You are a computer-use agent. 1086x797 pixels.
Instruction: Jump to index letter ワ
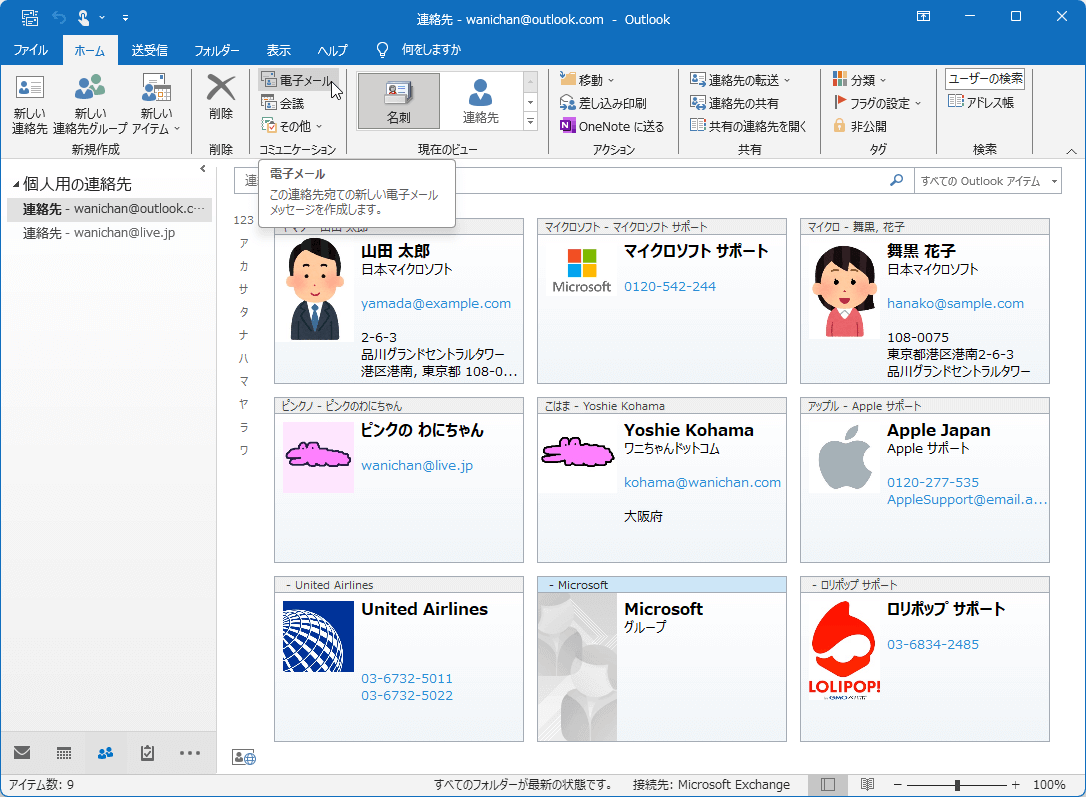[x=244, y=451]
